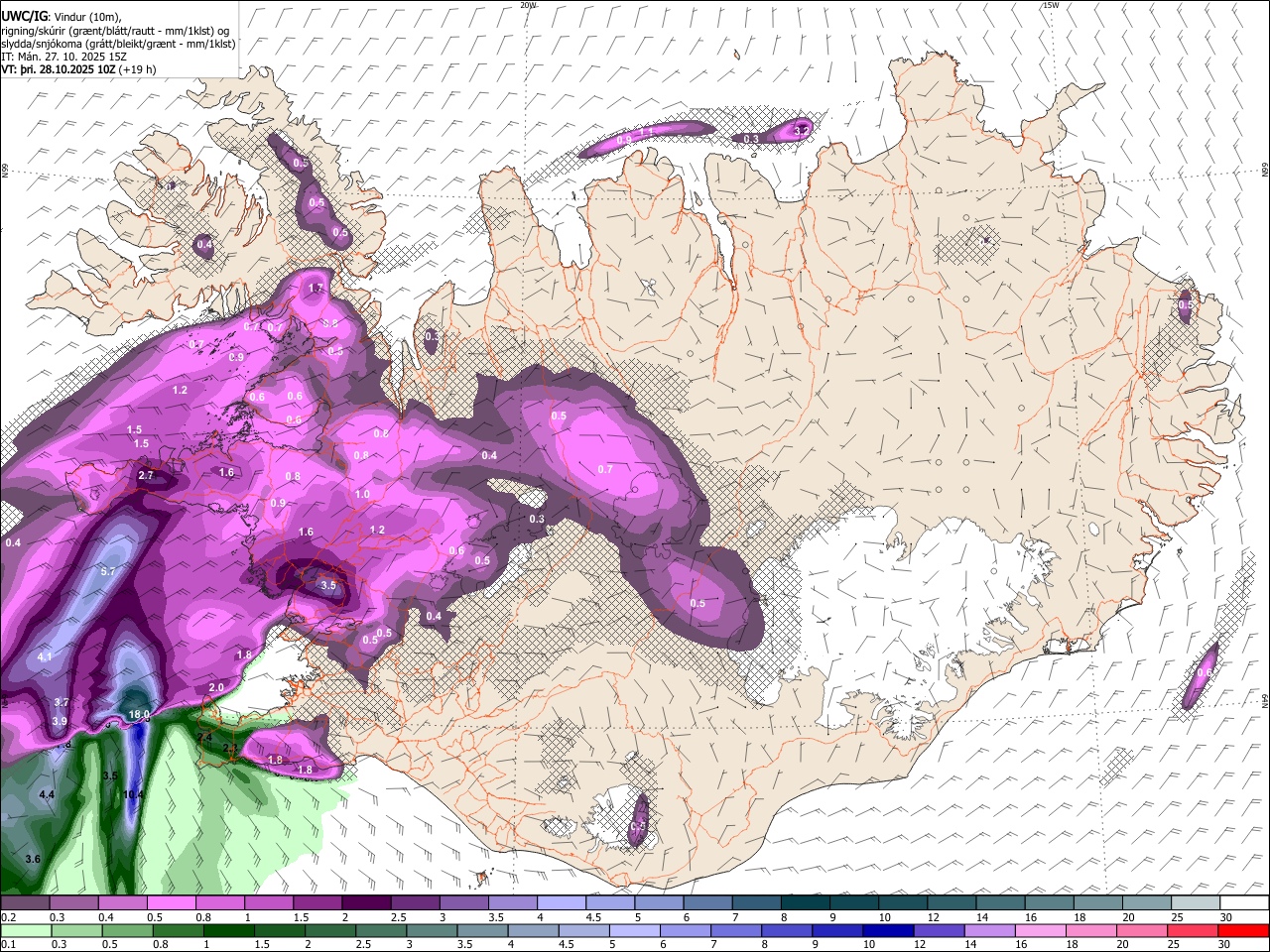Pick the bright pink 0.5–0.8 swatch, upper scale
Image resolution: width=1270 pixels, height=952 pixels.
171,903
